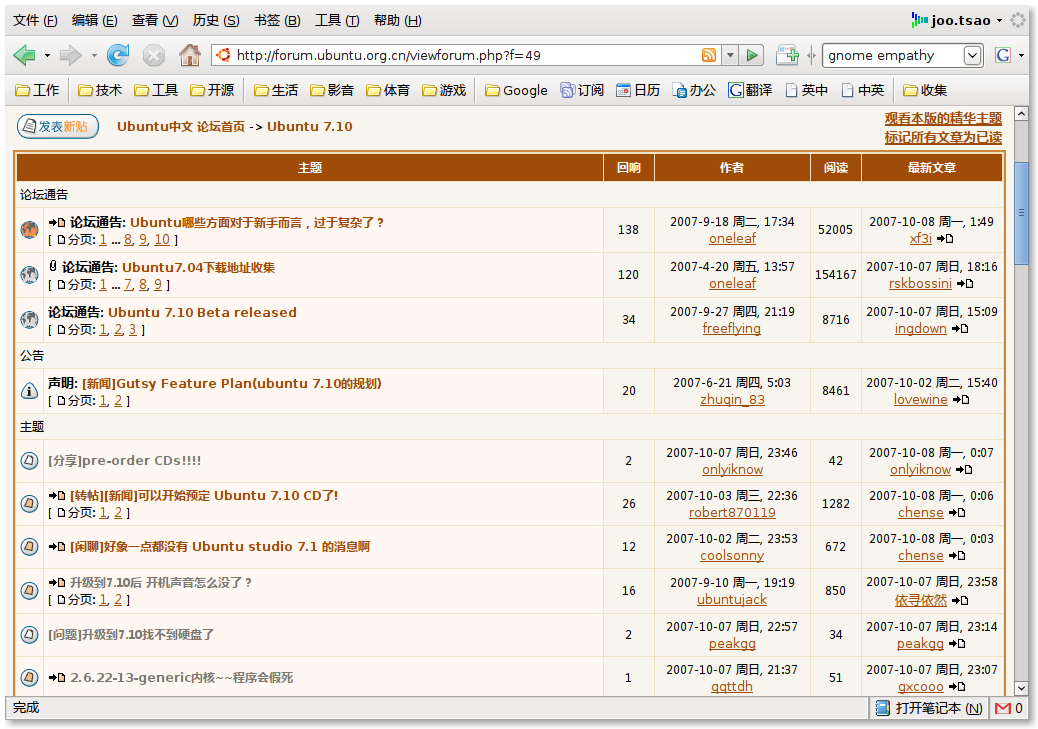This screenshot has height=729, width=1038.
Task: Open author link freeflying
Action: (x=731, y=328)
